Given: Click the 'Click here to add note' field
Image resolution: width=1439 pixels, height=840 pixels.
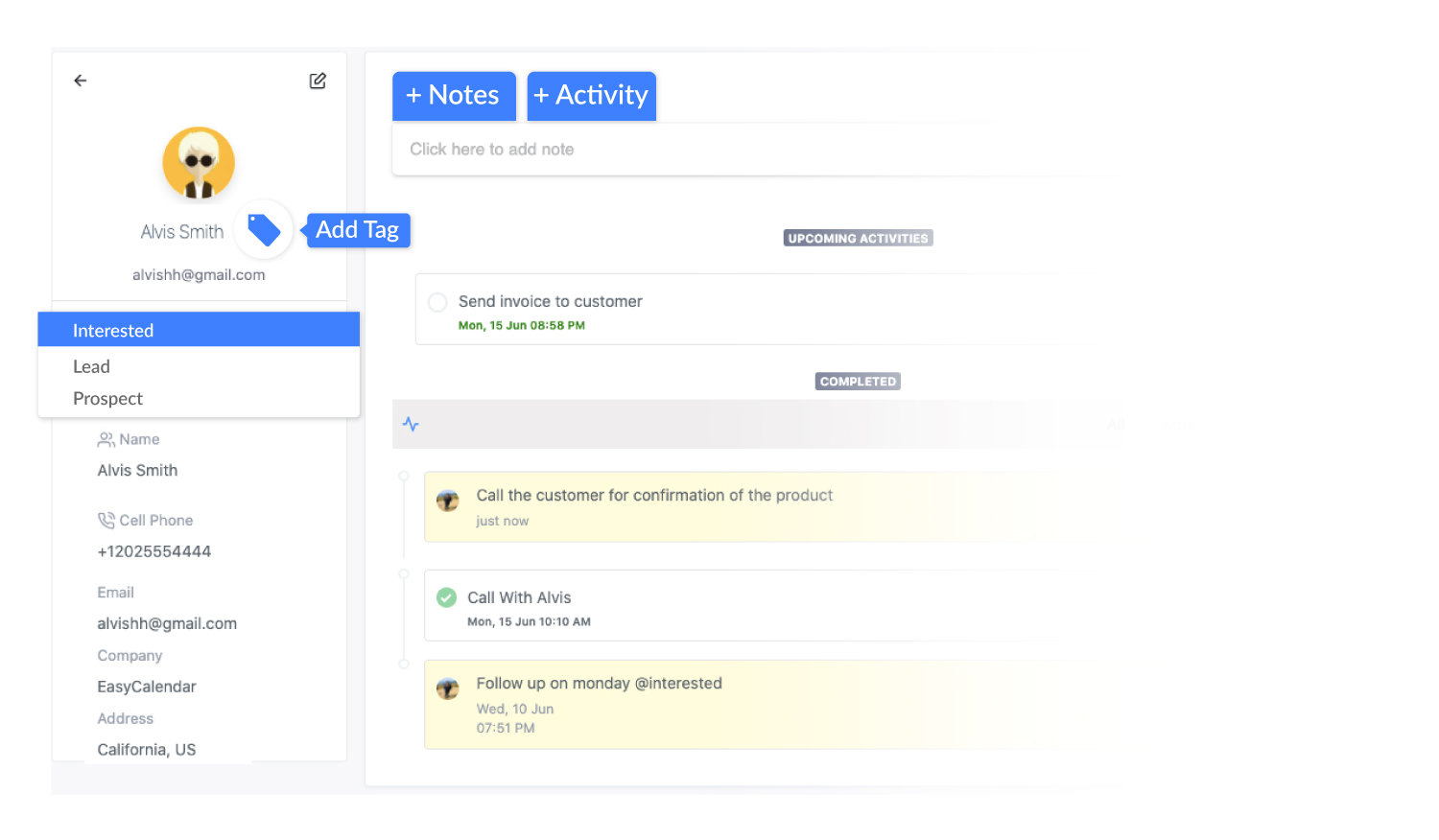Looking at the screenshot, I should tap(491, 149).
